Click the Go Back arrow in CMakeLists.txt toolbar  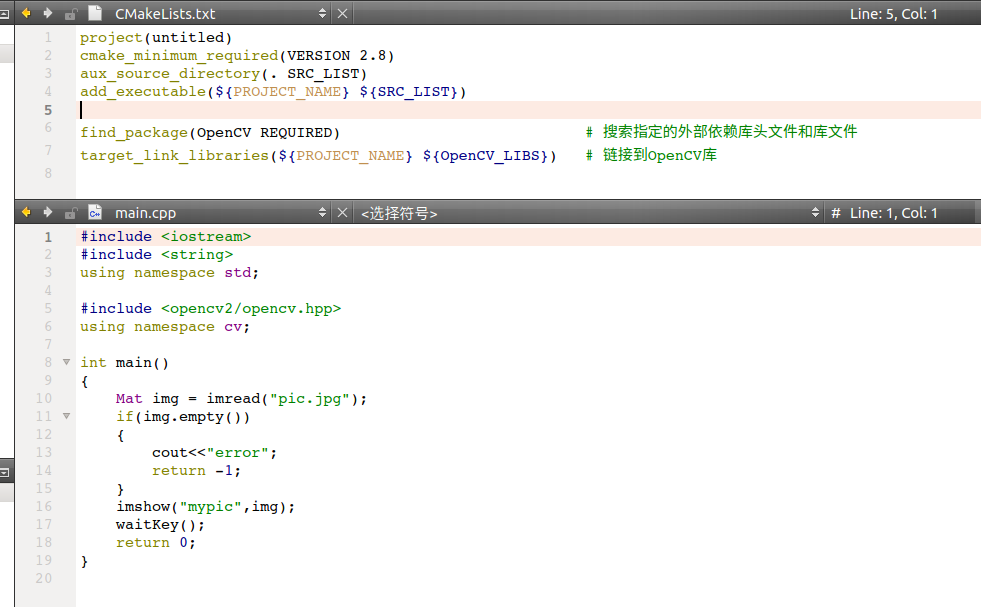pyautogui.click(x=25, y=14)
